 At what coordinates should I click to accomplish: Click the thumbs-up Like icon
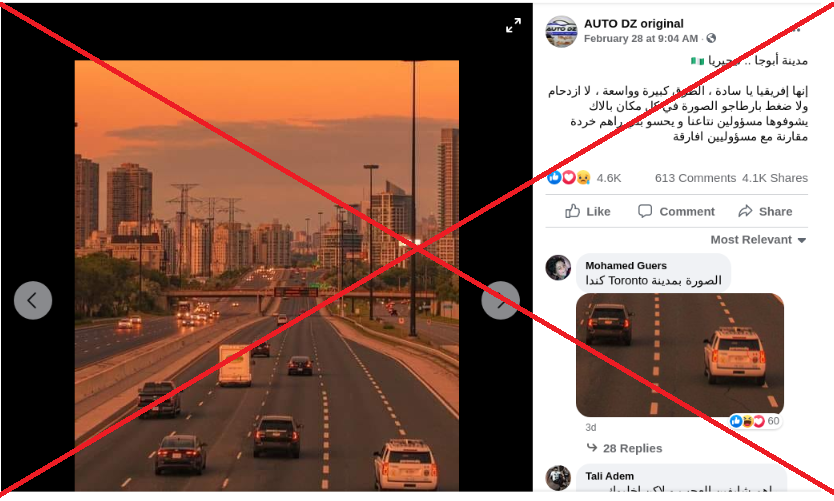pyautogui.click(x=572, y=211)
